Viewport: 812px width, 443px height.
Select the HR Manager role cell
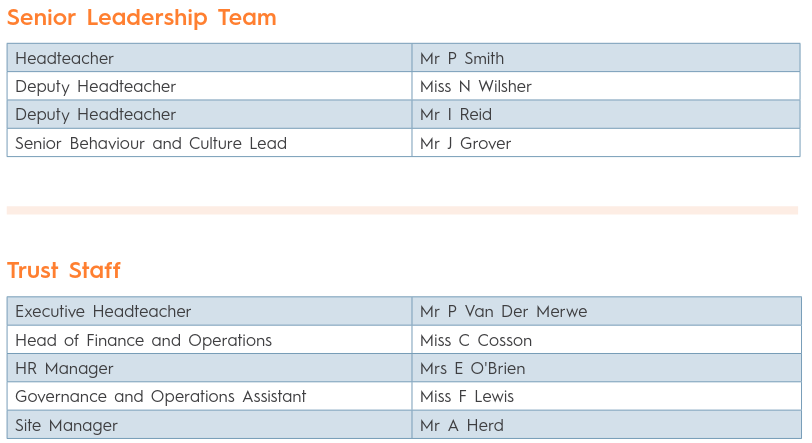tap(65, 368)
